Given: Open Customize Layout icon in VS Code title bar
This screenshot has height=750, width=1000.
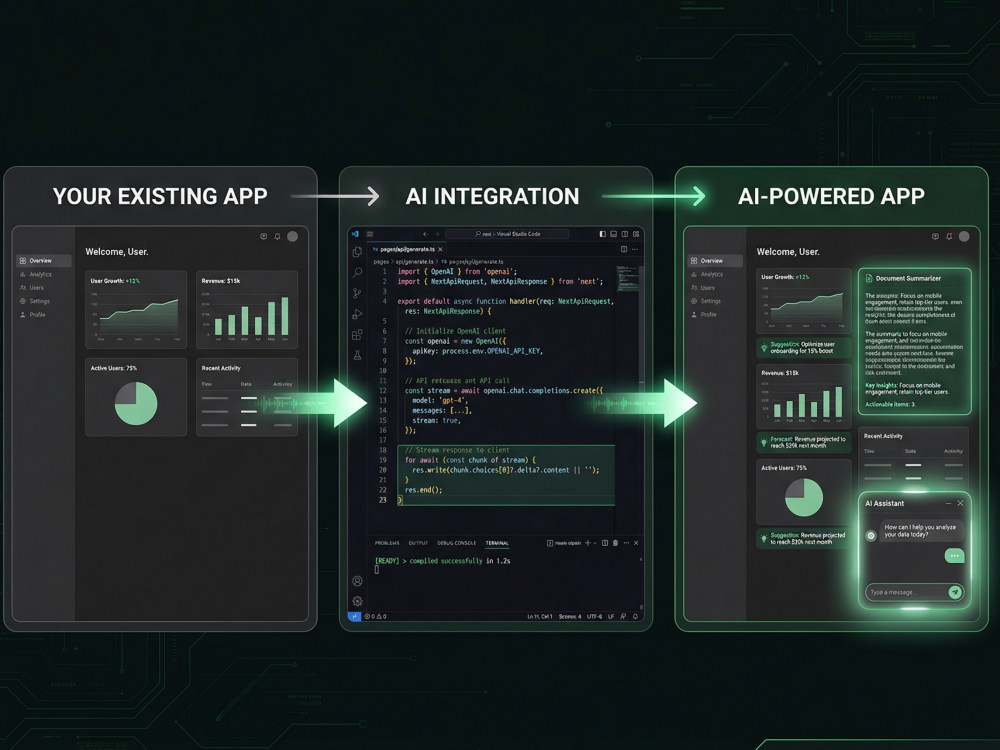Looking at the screenshot, I should coord(636,234).
